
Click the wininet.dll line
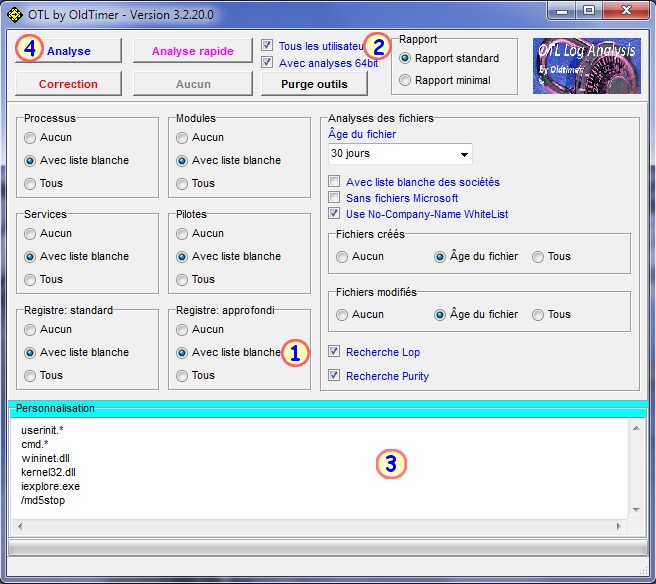[45, 458]
